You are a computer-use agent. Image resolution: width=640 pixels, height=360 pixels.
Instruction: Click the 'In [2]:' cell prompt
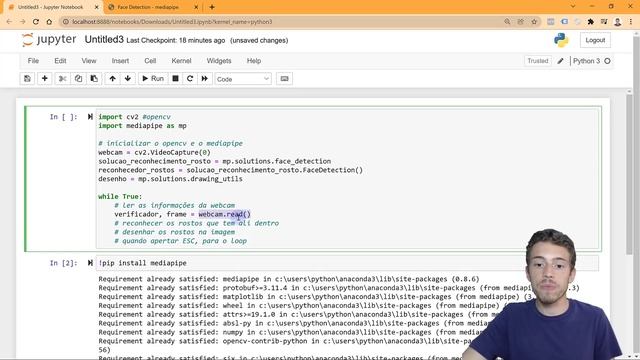(63, 263)
